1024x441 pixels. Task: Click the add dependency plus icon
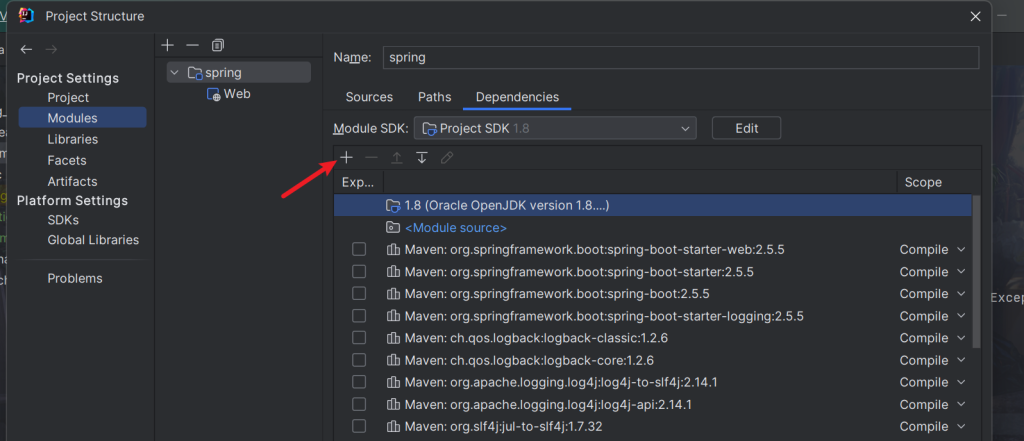346,158
